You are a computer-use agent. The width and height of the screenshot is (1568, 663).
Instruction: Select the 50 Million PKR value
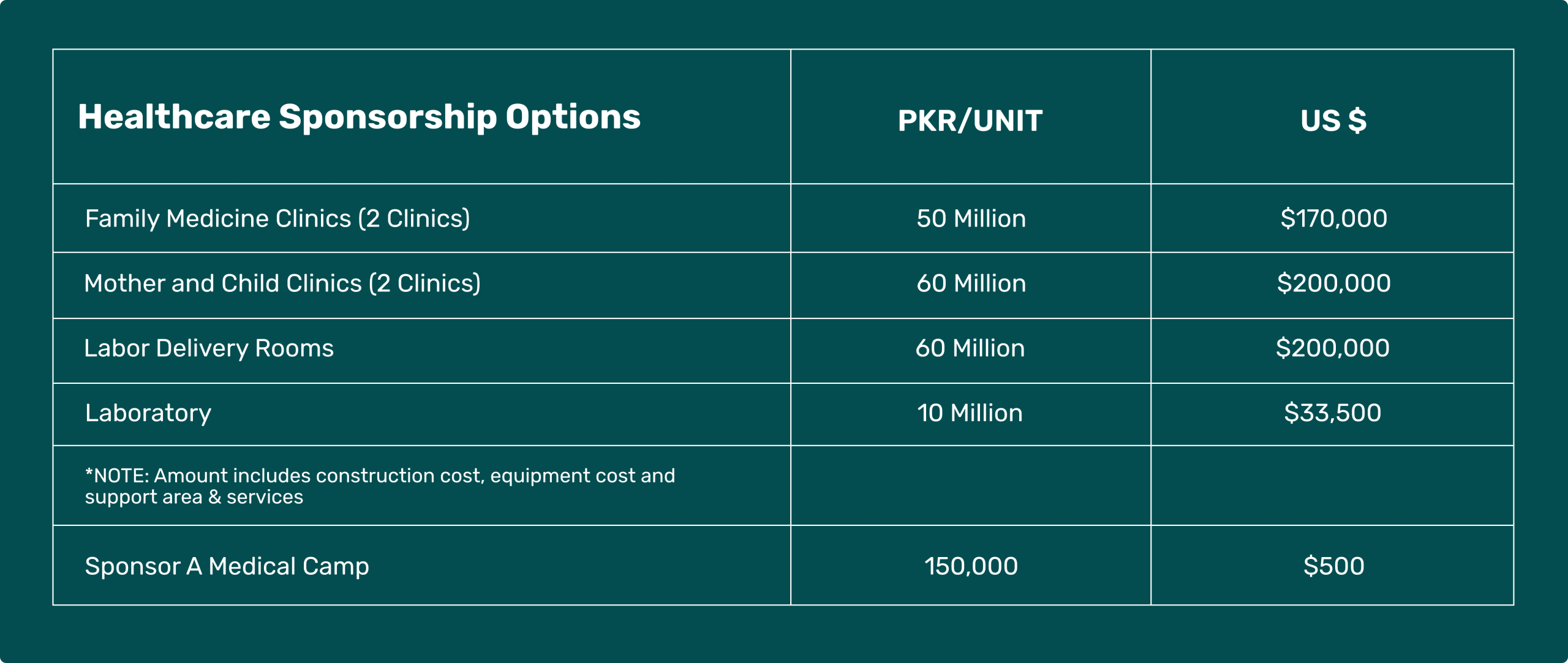click(971, 219)
